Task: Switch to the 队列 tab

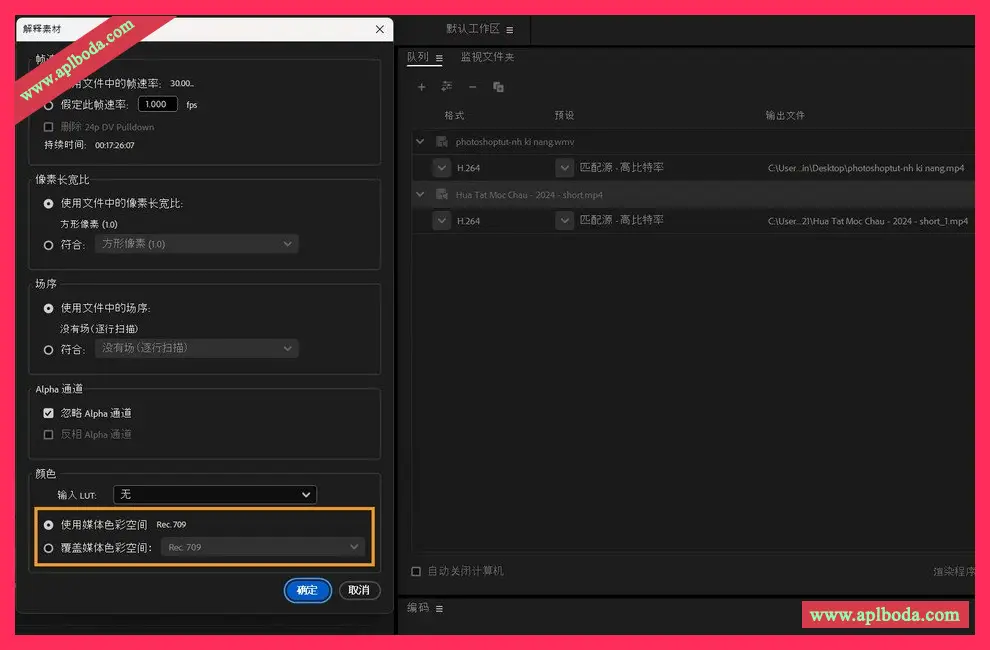Action: [x=418, y=57]
